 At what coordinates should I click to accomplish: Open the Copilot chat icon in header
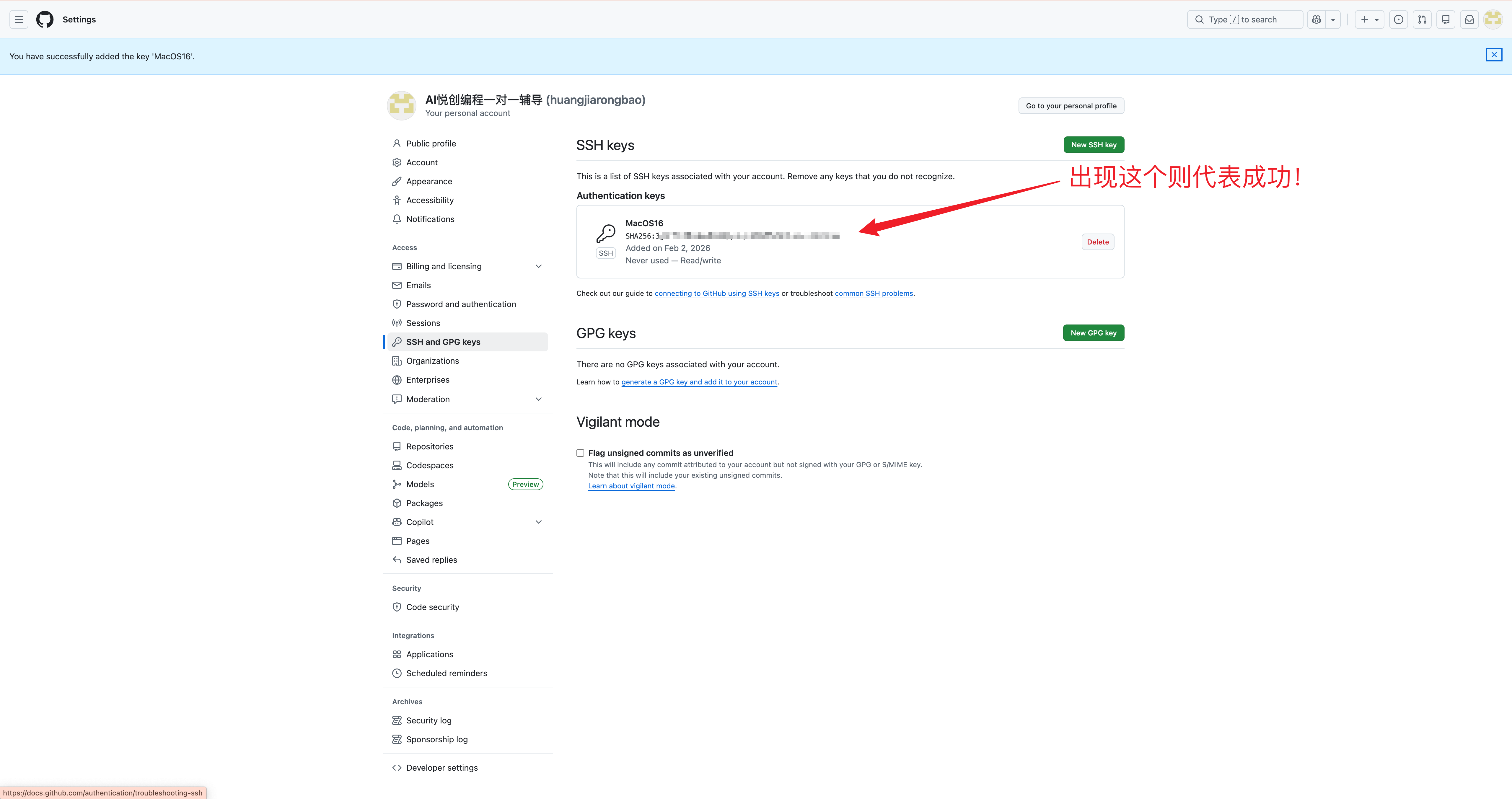[x=1317, y=19]
